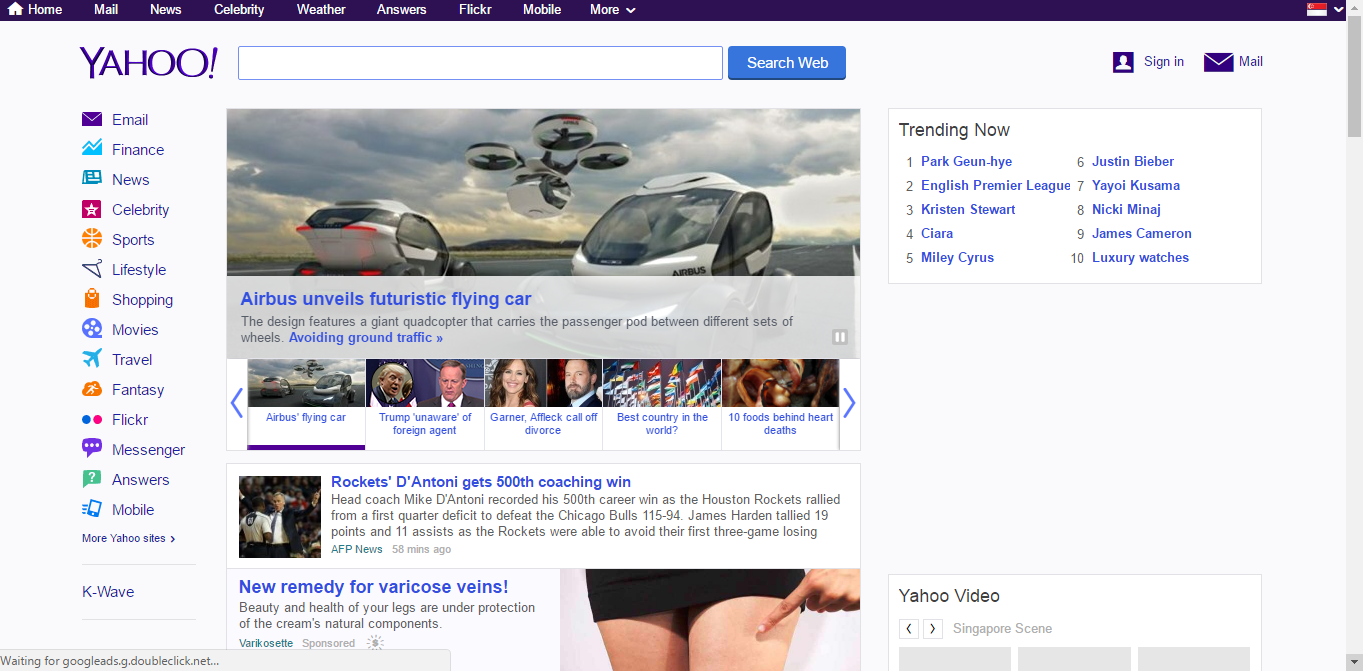Click trending topic Yayoi Kusama

click(1136, 185)
